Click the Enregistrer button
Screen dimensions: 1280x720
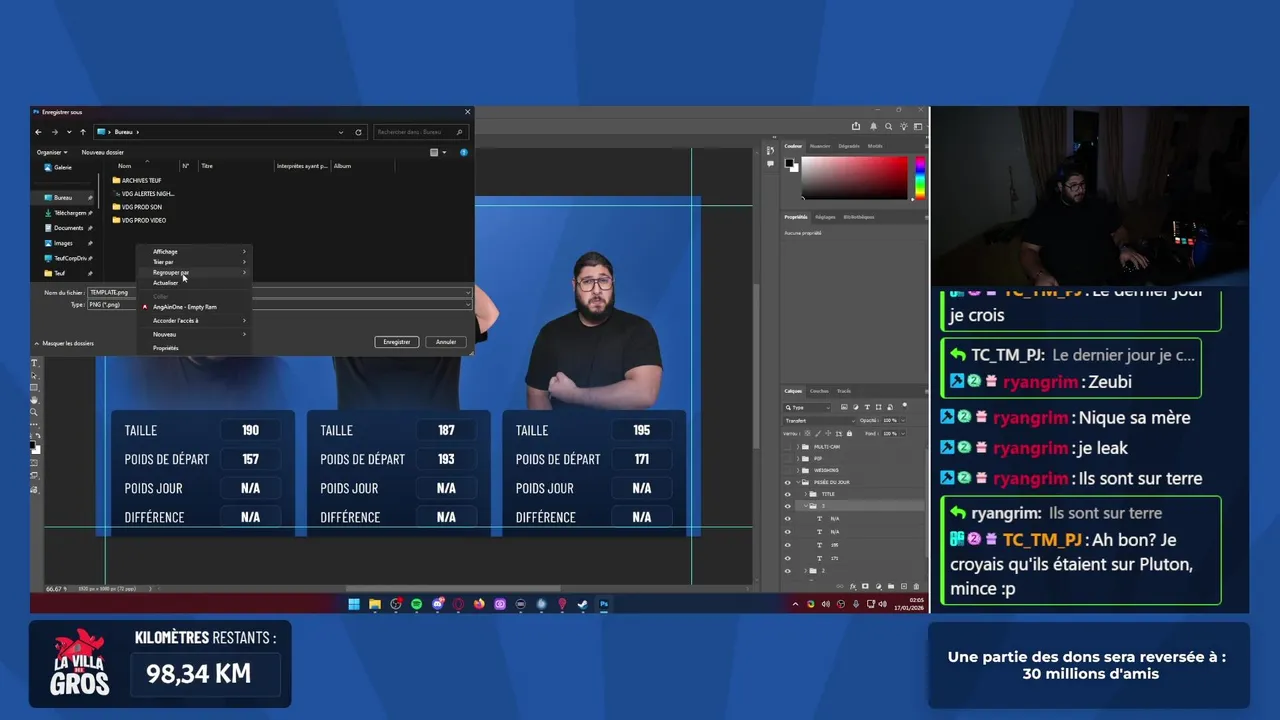397,342
